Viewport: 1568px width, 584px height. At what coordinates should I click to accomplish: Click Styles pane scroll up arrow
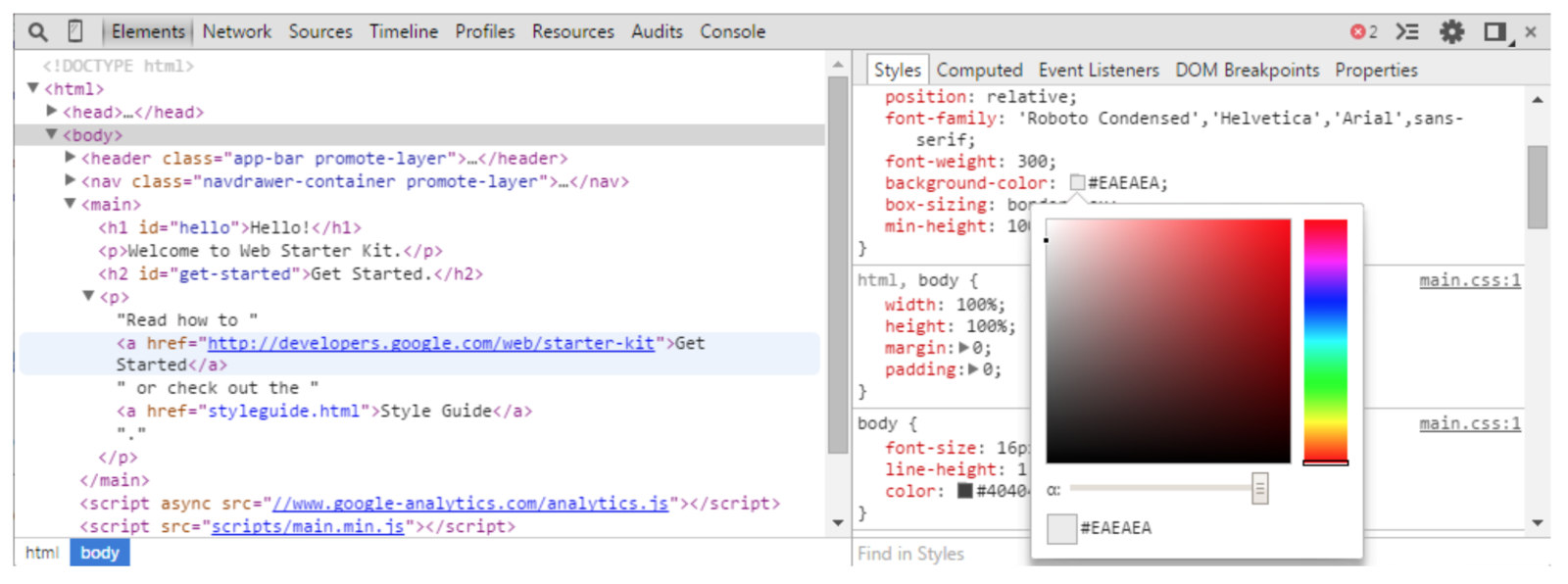click(x=1538, y=100)
